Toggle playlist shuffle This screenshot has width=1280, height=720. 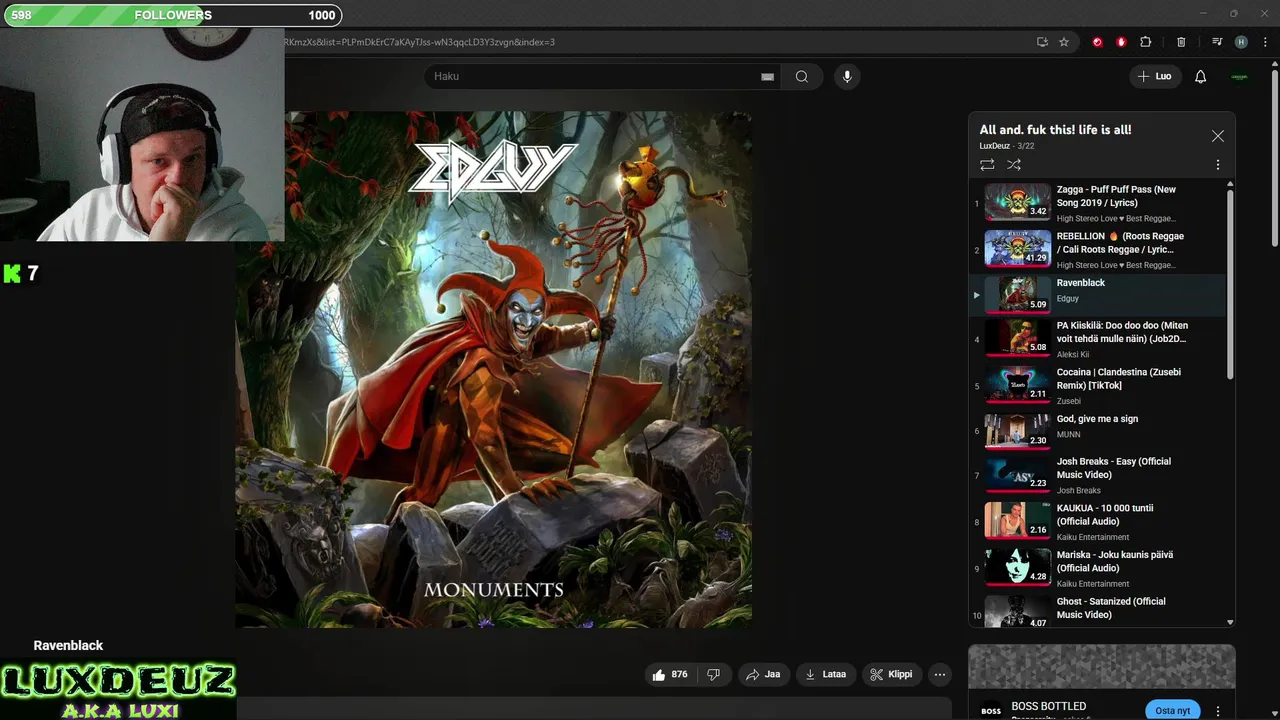[x=1014, y=165]
